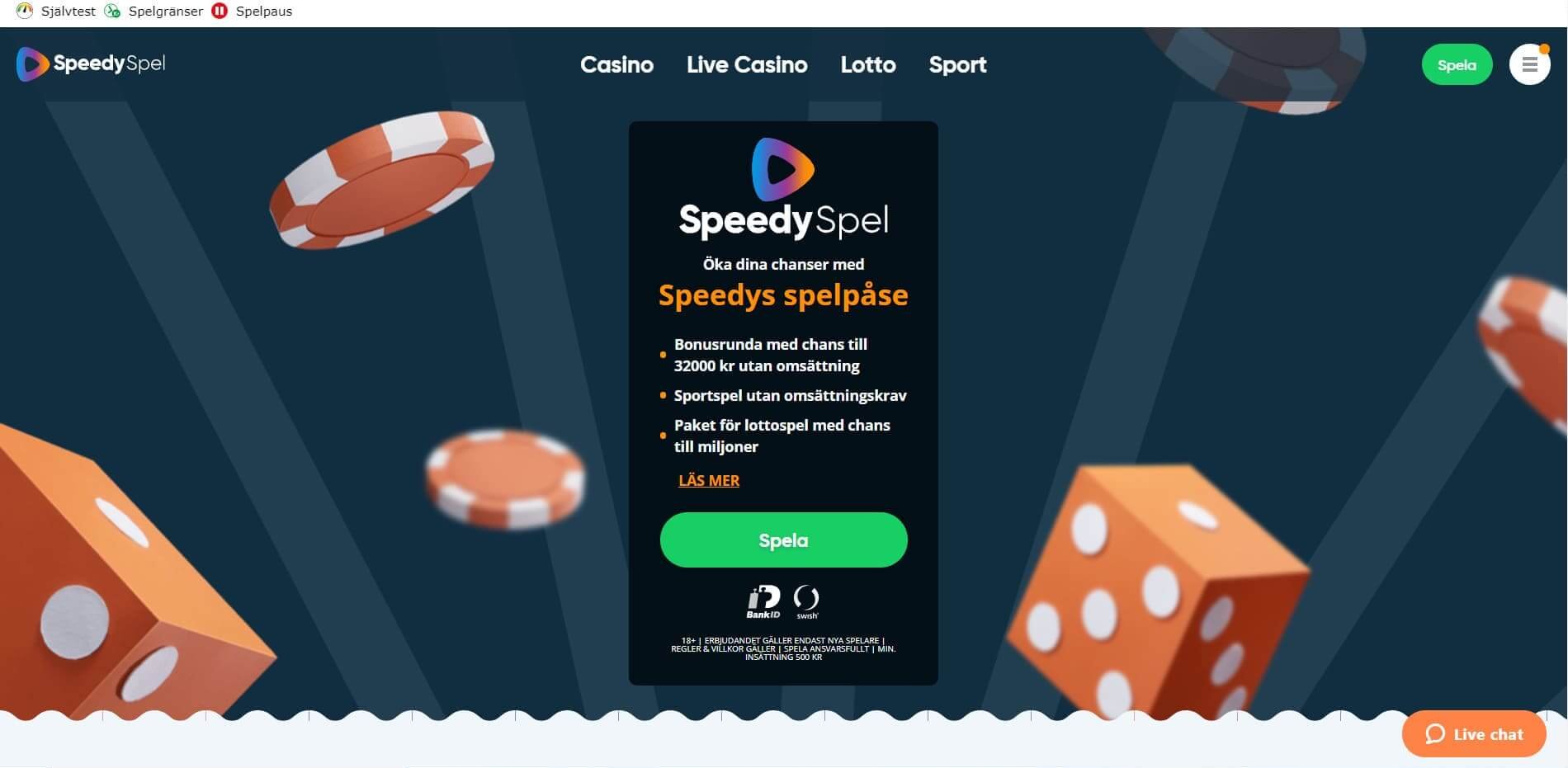Click the Swish logo icon
Image resolution: width=1568 pixels, height=768 pixels.
tap(806, 601)
